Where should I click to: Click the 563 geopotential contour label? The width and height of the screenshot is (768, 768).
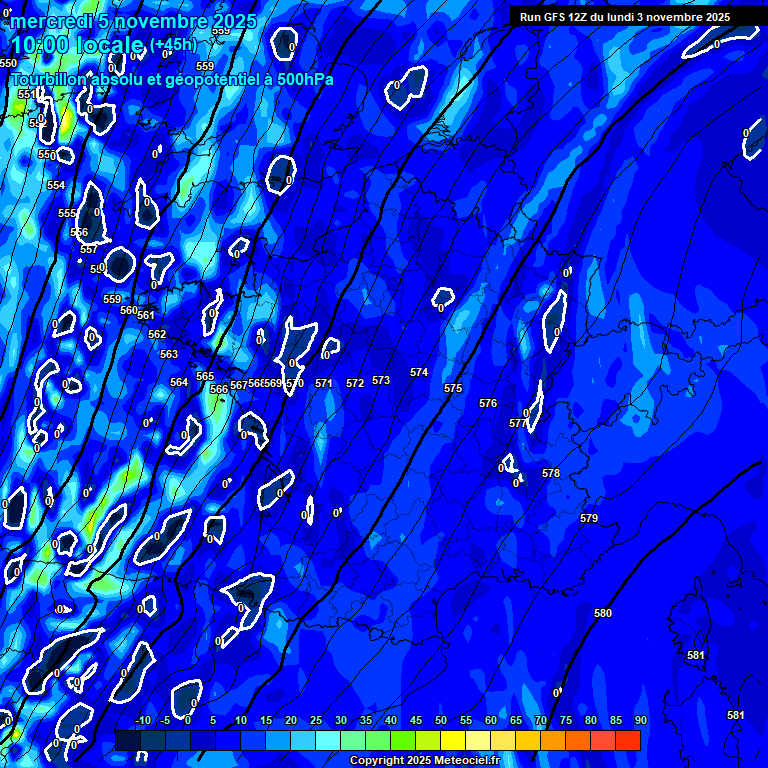[169, 354]
